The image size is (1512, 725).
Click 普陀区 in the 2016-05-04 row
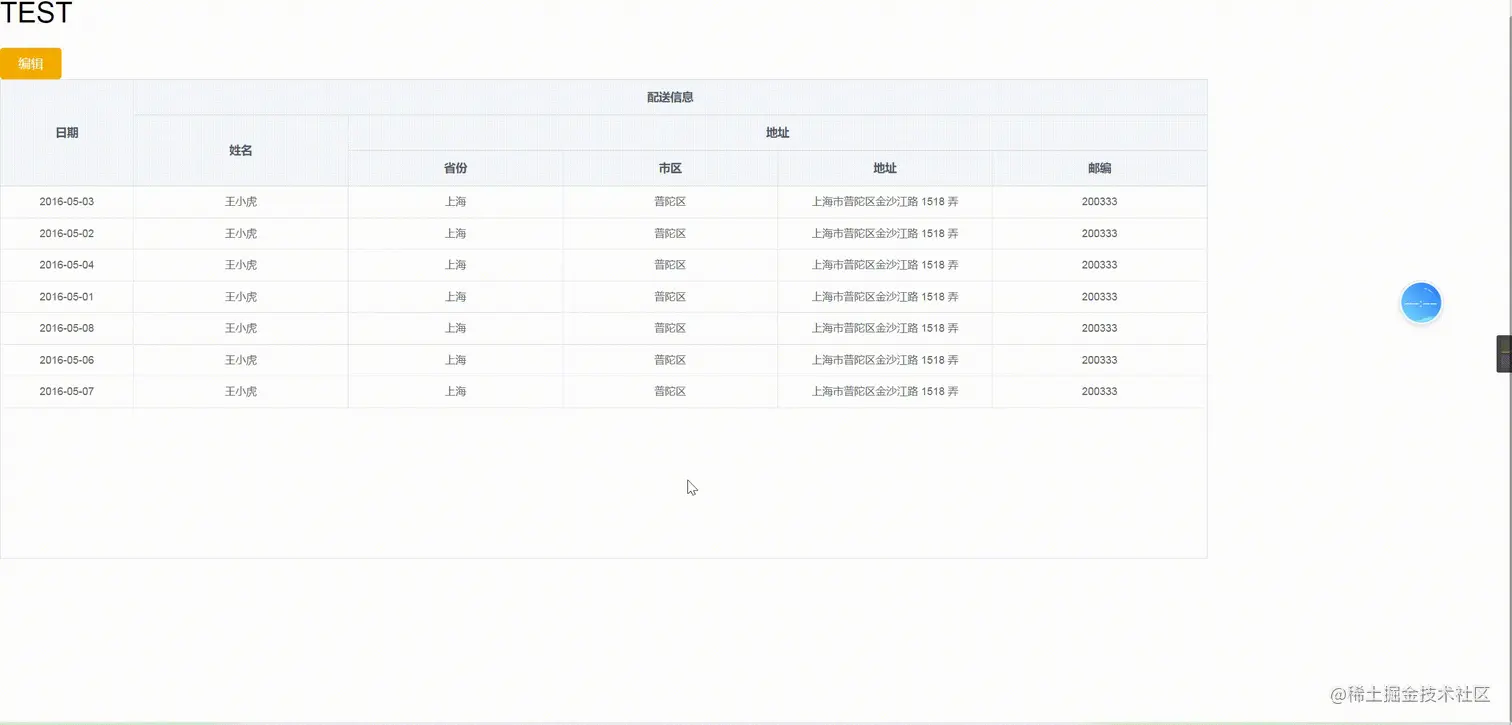coord(670,265)
